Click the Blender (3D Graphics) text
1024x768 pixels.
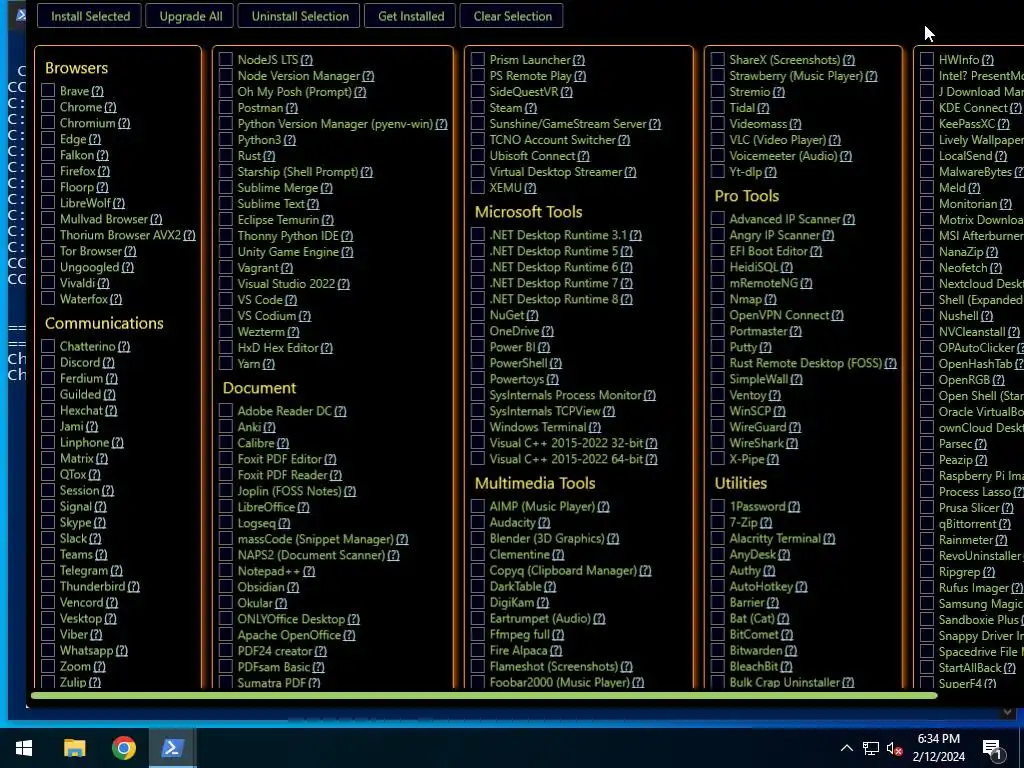pyautogui.click(x=547, y=539)
